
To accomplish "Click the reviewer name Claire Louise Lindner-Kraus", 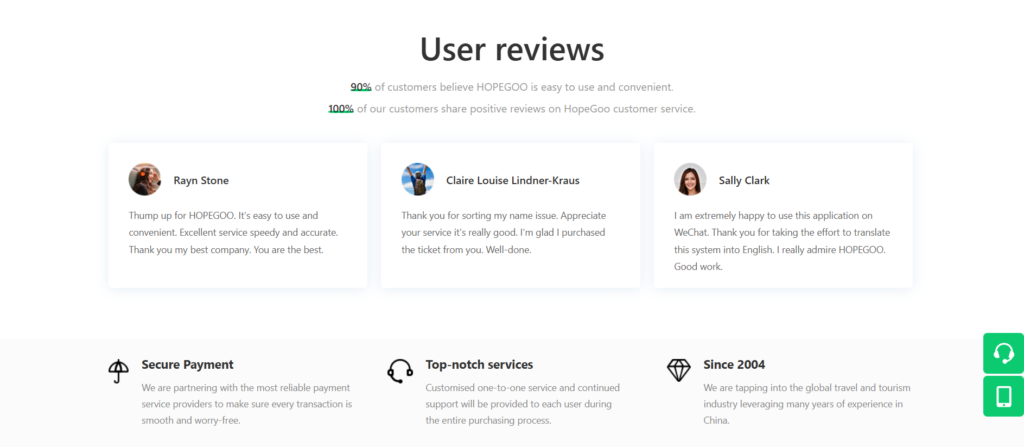I will [x=513, y=180].
